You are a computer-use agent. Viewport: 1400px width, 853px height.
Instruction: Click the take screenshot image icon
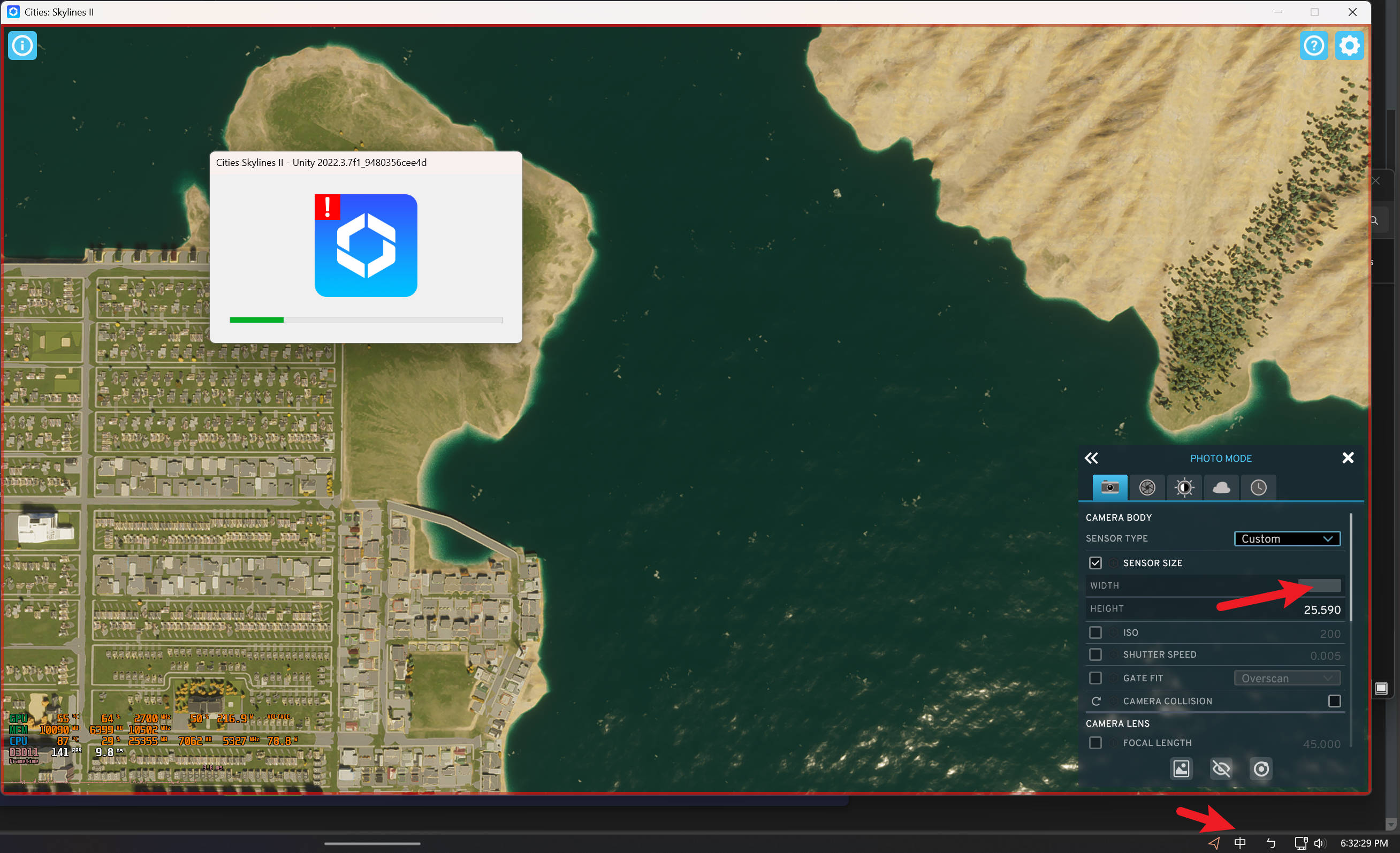[x=1181, y=769]
